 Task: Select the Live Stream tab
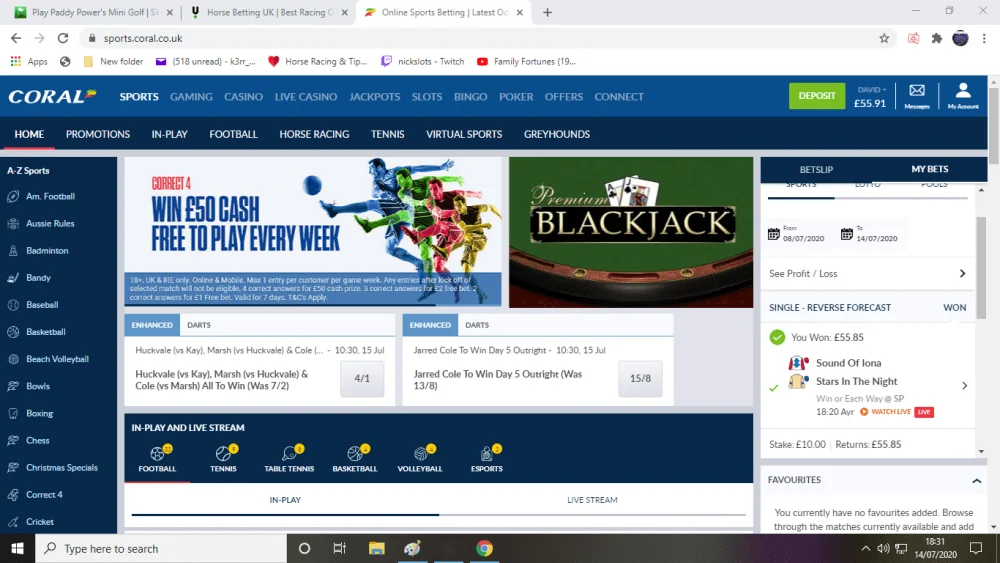pos(592,500)
